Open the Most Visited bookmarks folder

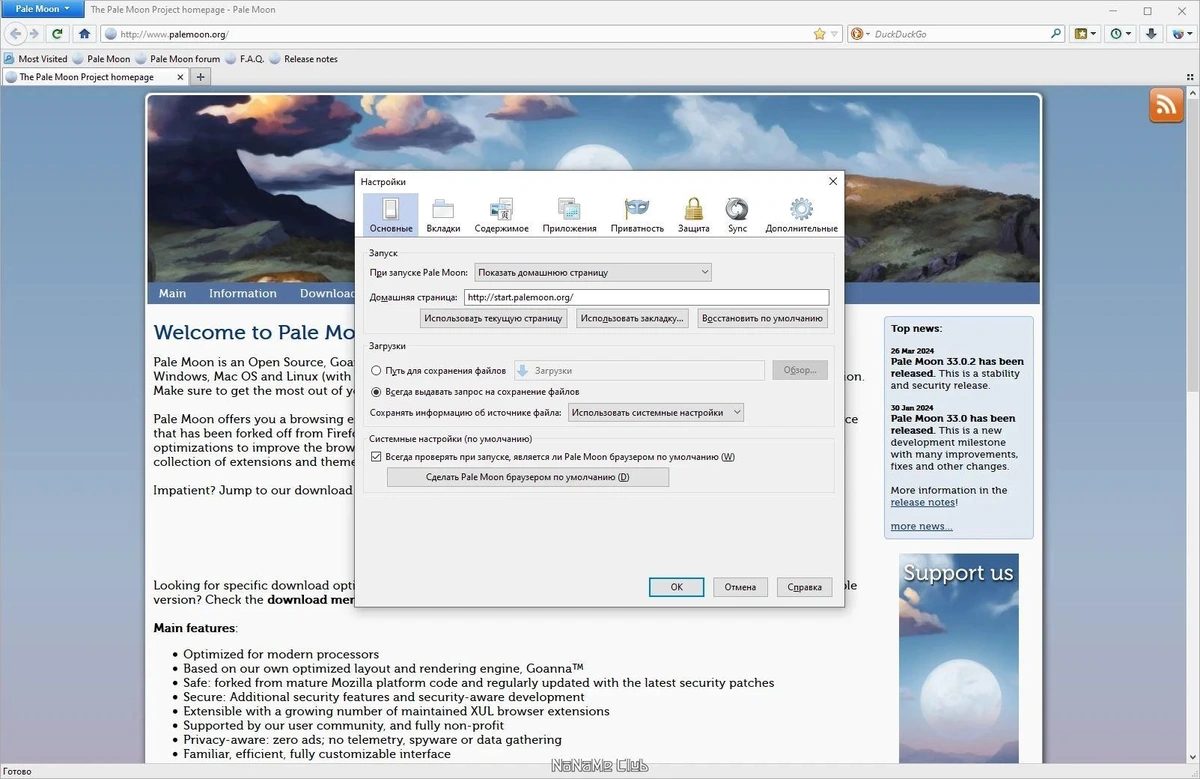(x=36, y=59)
